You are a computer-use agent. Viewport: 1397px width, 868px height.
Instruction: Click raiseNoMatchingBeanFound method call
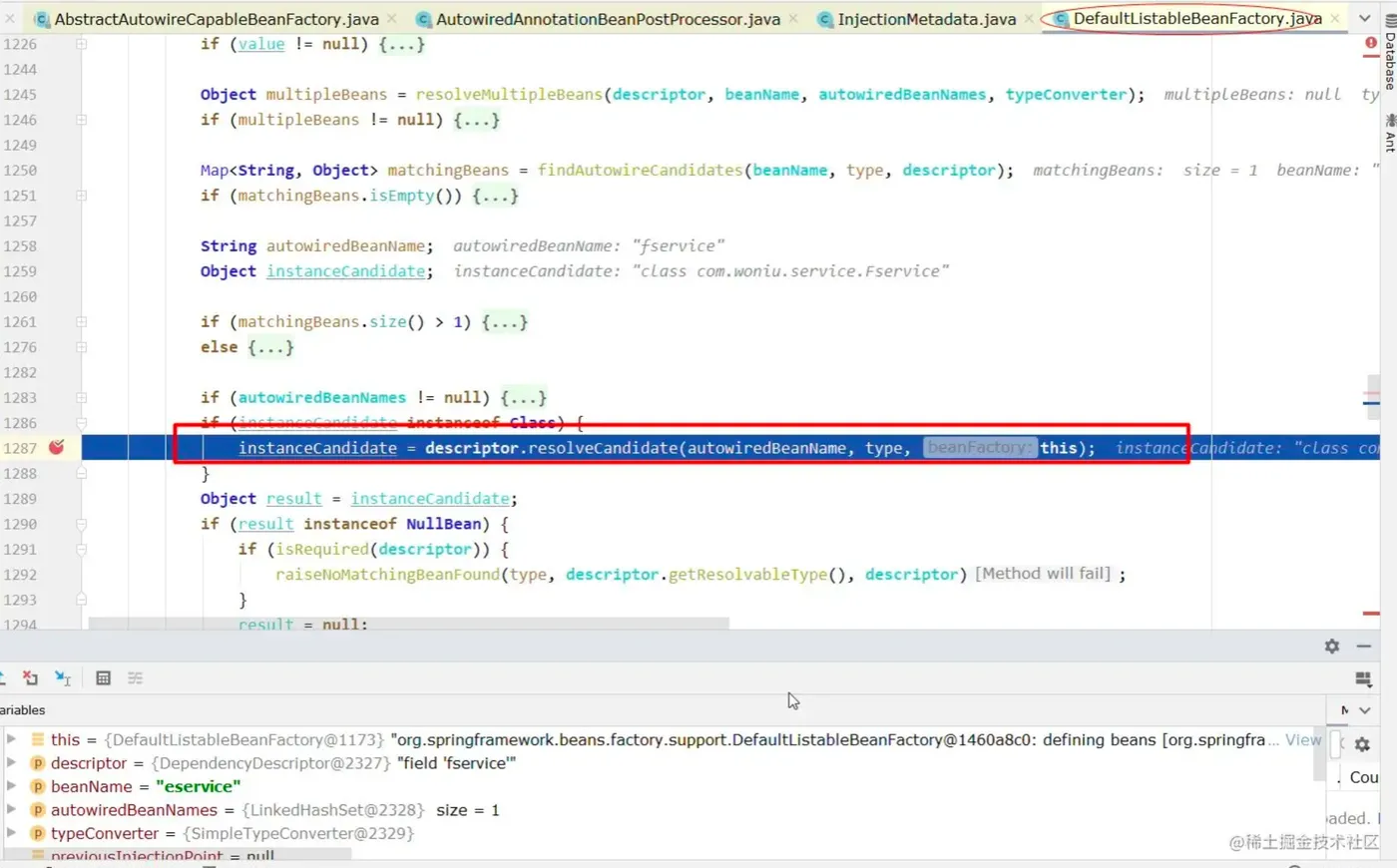pyautogui.click(x=387, y=575)
